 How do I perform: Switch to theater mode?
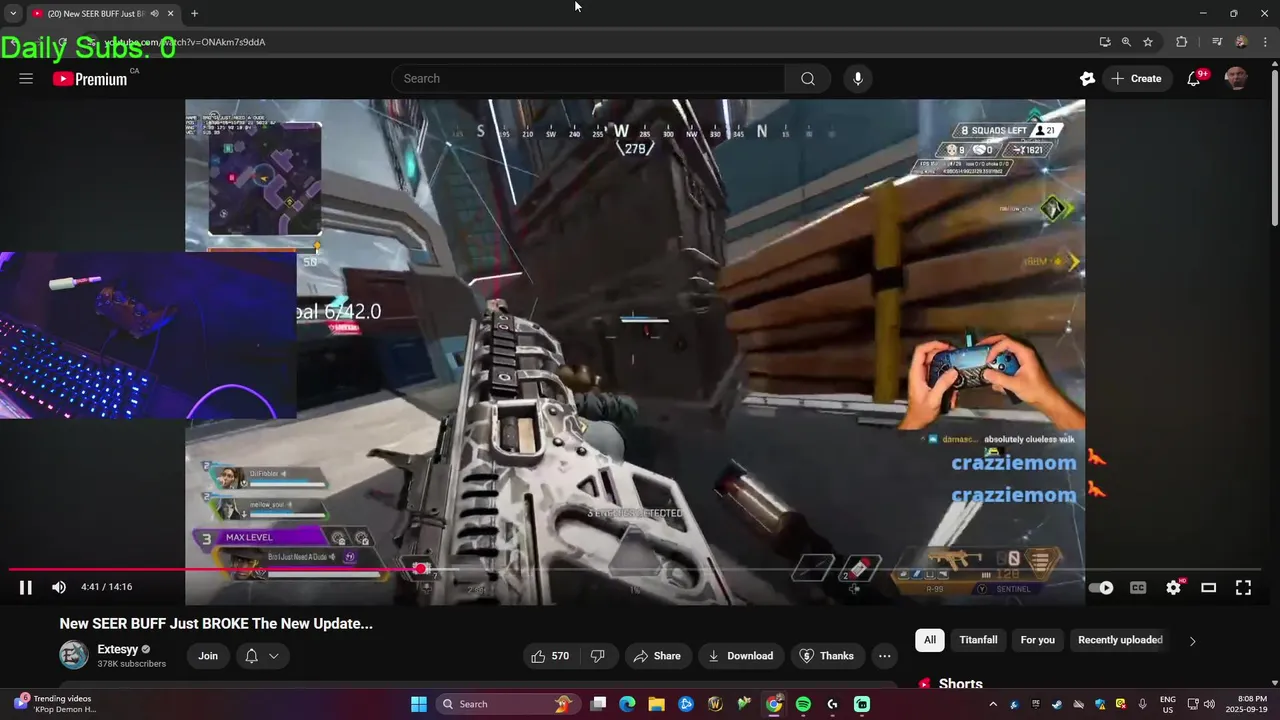[x=1208, y=588]
